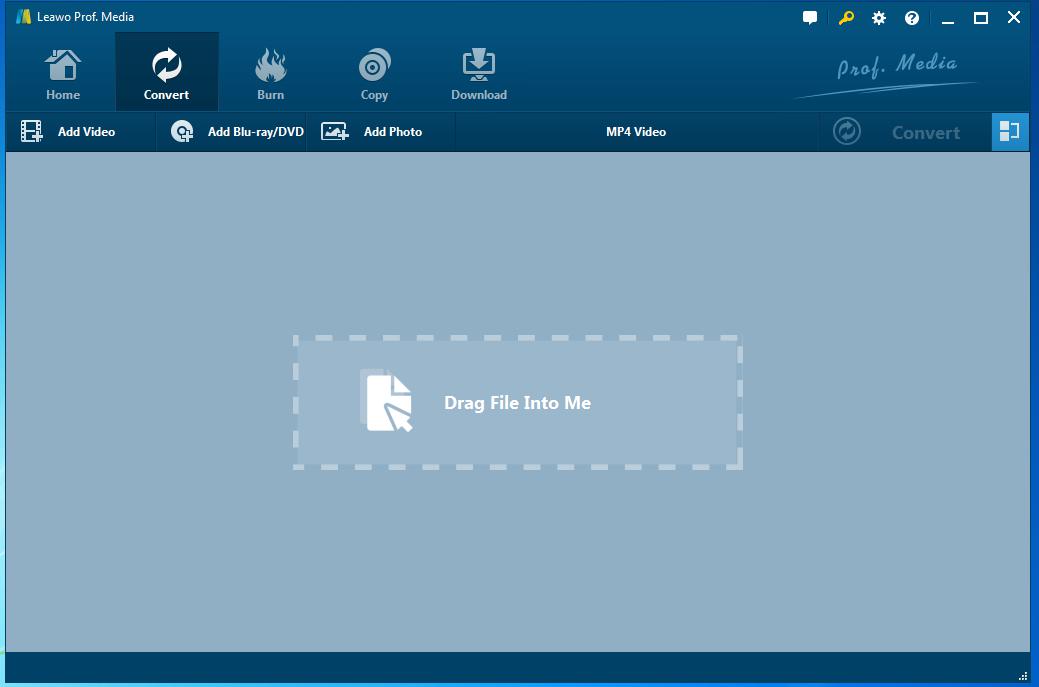Maximize the Leawo Prof. Media window
This screenshot has height=687, width=1039.
(981, 18)
